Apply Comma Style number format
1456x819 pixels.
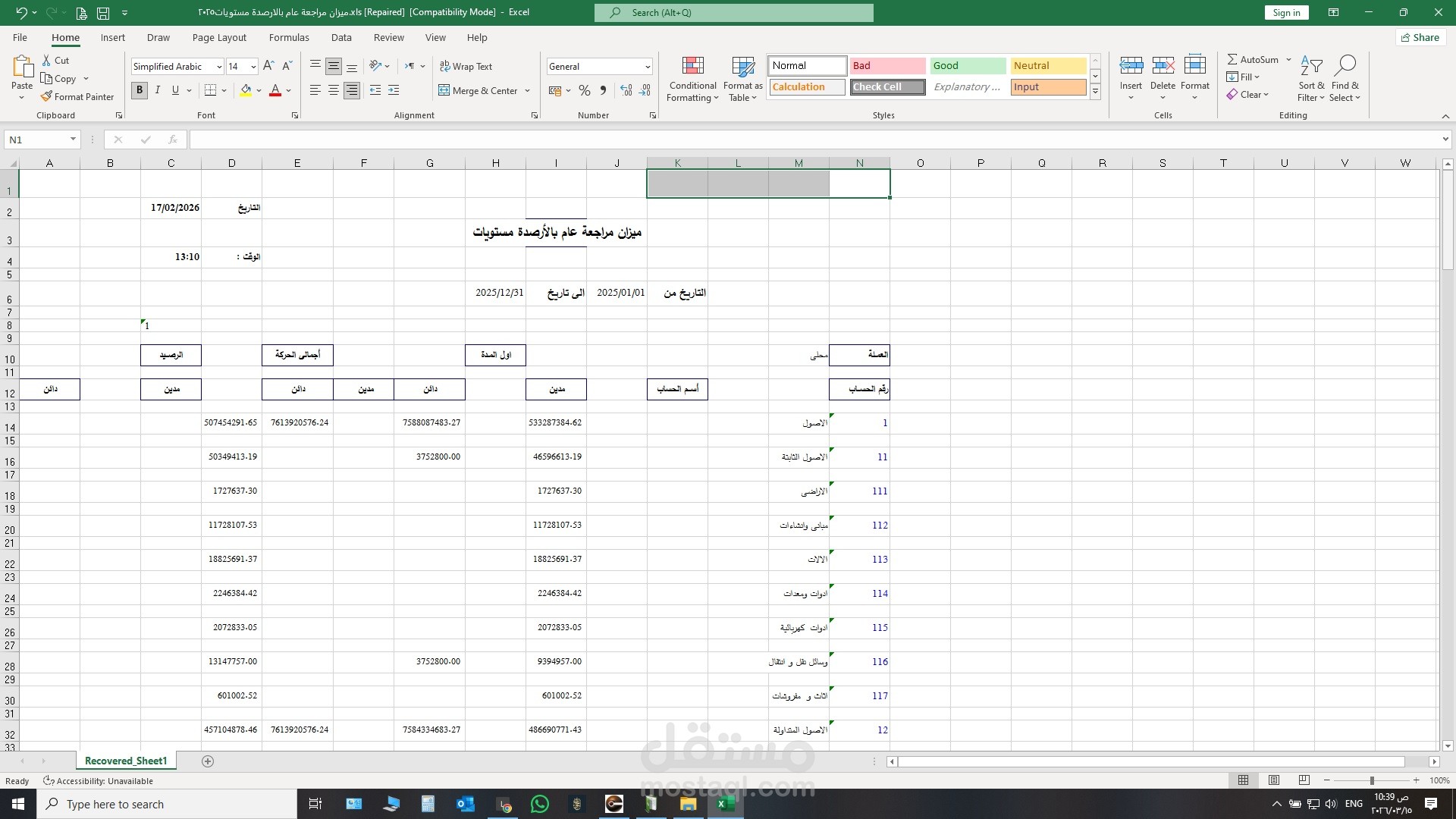click(x=603, y=90)
